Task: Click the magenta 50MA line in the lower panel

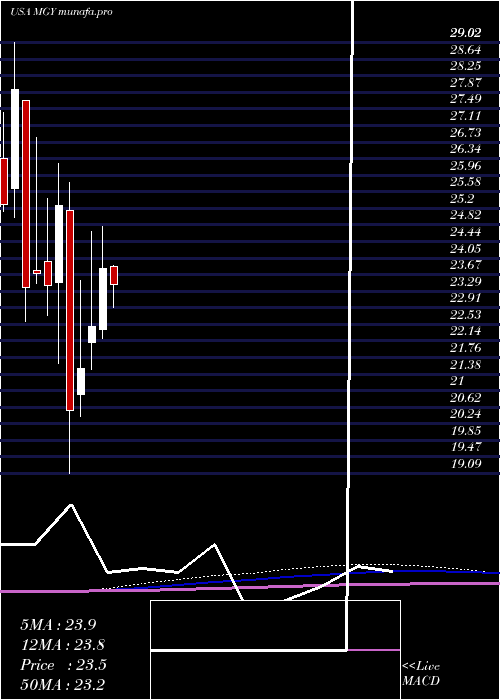Action: point(250,587)
